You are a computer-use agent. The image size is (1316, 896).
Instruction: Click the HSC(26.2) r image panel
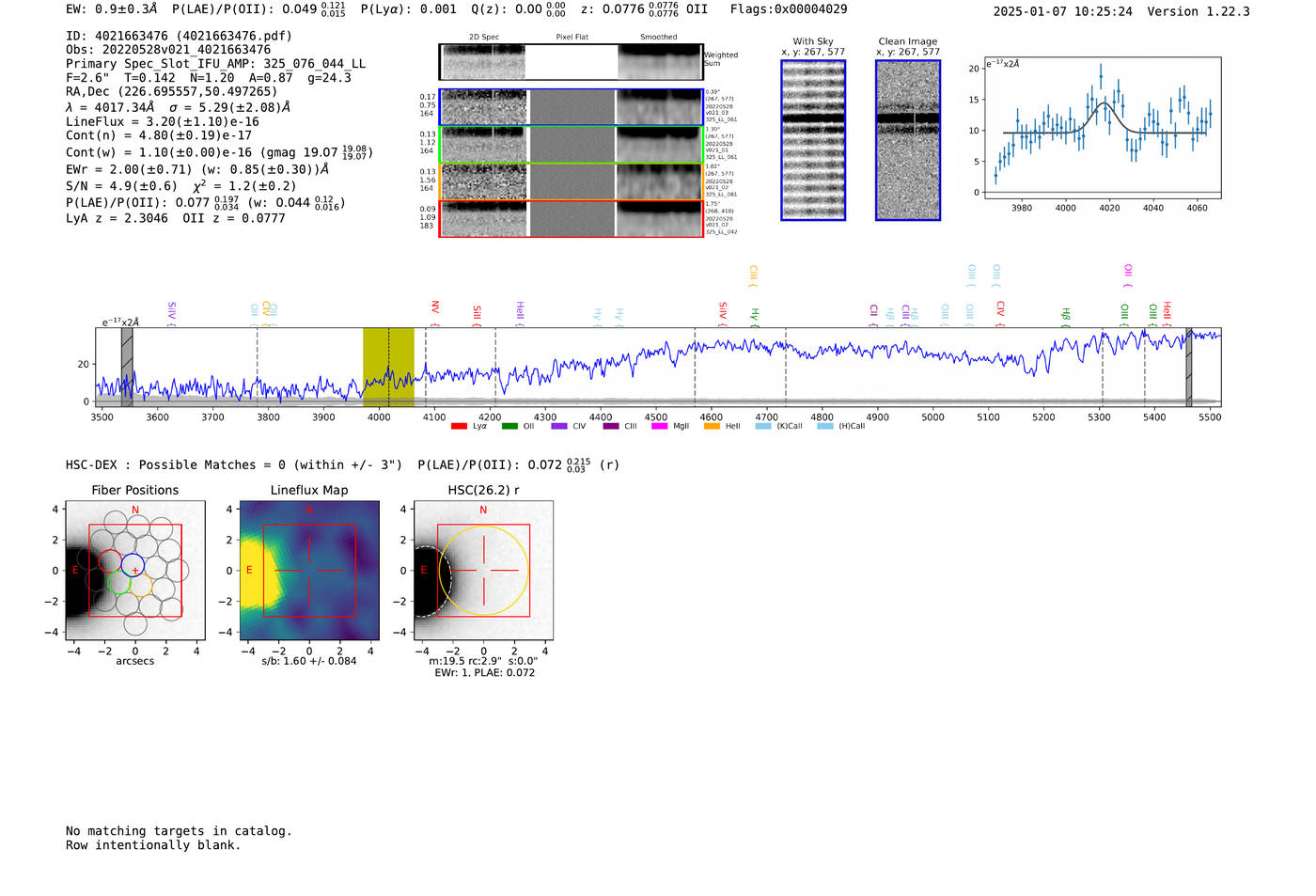coord(483,571)
